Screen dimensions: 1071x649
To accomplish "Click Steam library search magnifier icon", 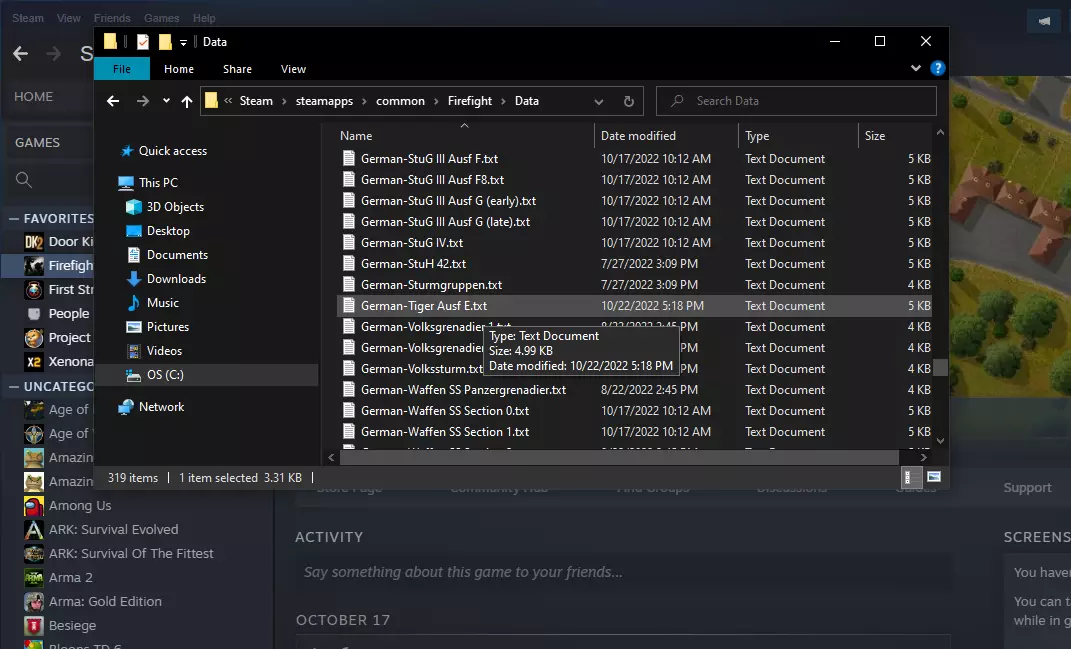I will [24, 180].
